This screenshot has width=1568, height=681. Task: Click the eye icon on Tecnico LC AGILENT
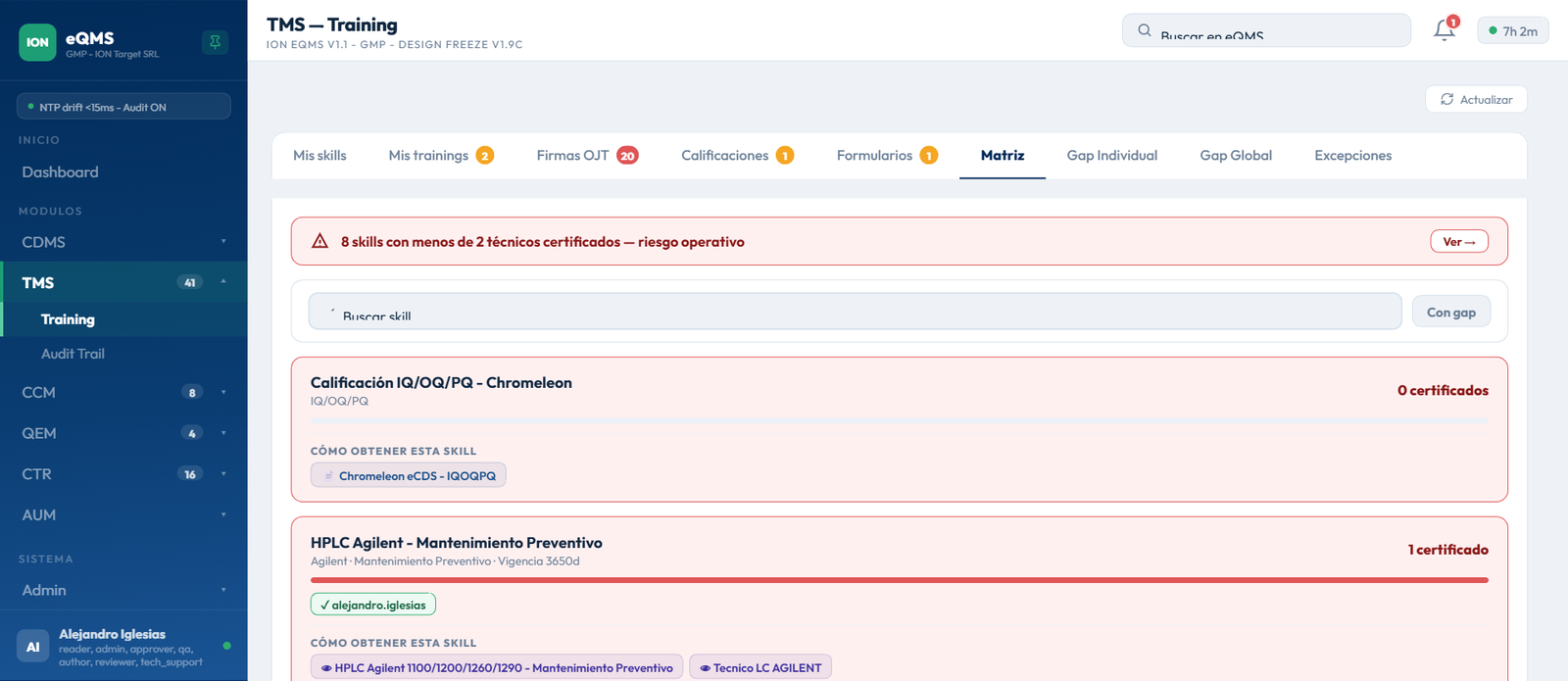(705, 668)
